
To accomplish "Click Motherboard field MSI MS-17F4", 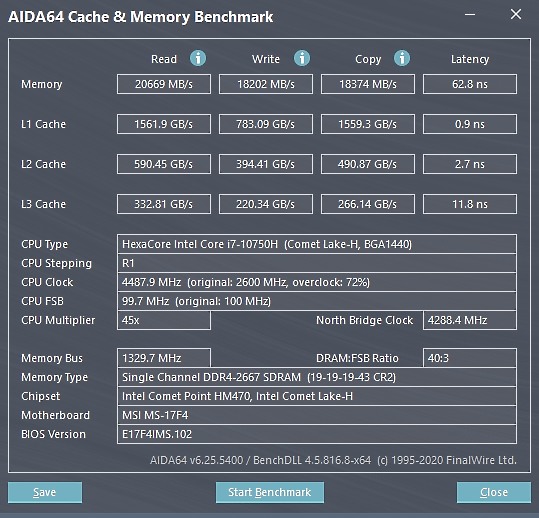I will 317,415.
